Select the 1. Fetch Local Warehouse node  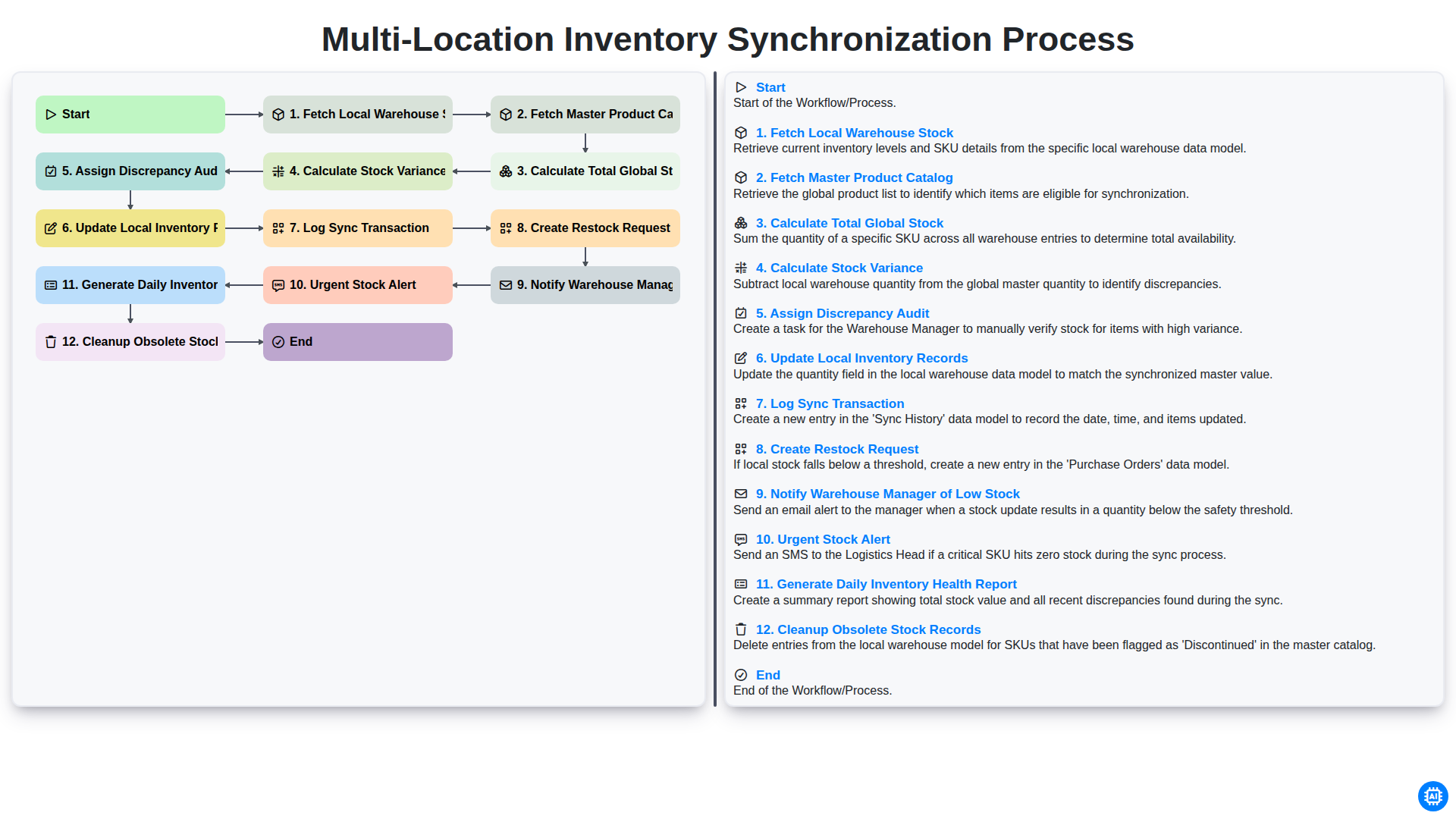358,115
